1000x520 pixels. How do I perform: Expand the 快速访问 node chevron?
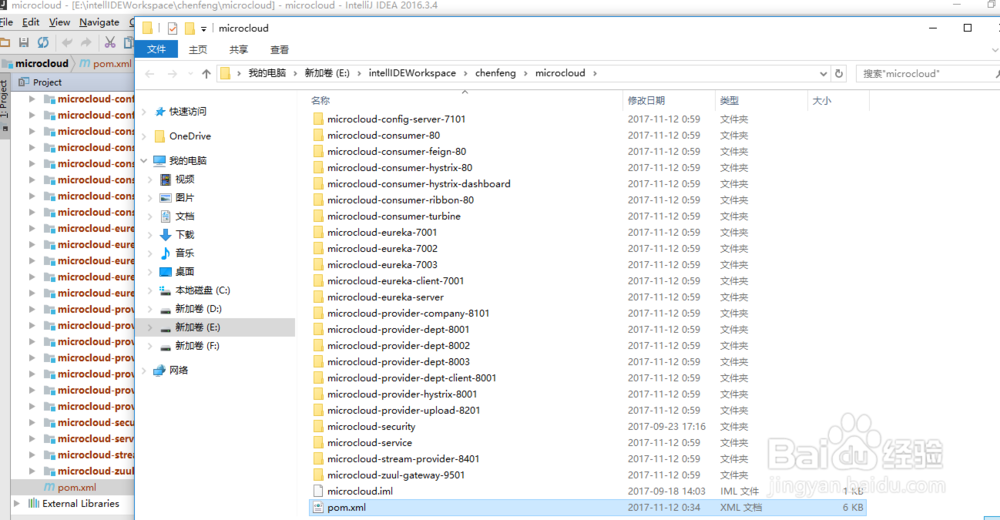click(143, 112)
